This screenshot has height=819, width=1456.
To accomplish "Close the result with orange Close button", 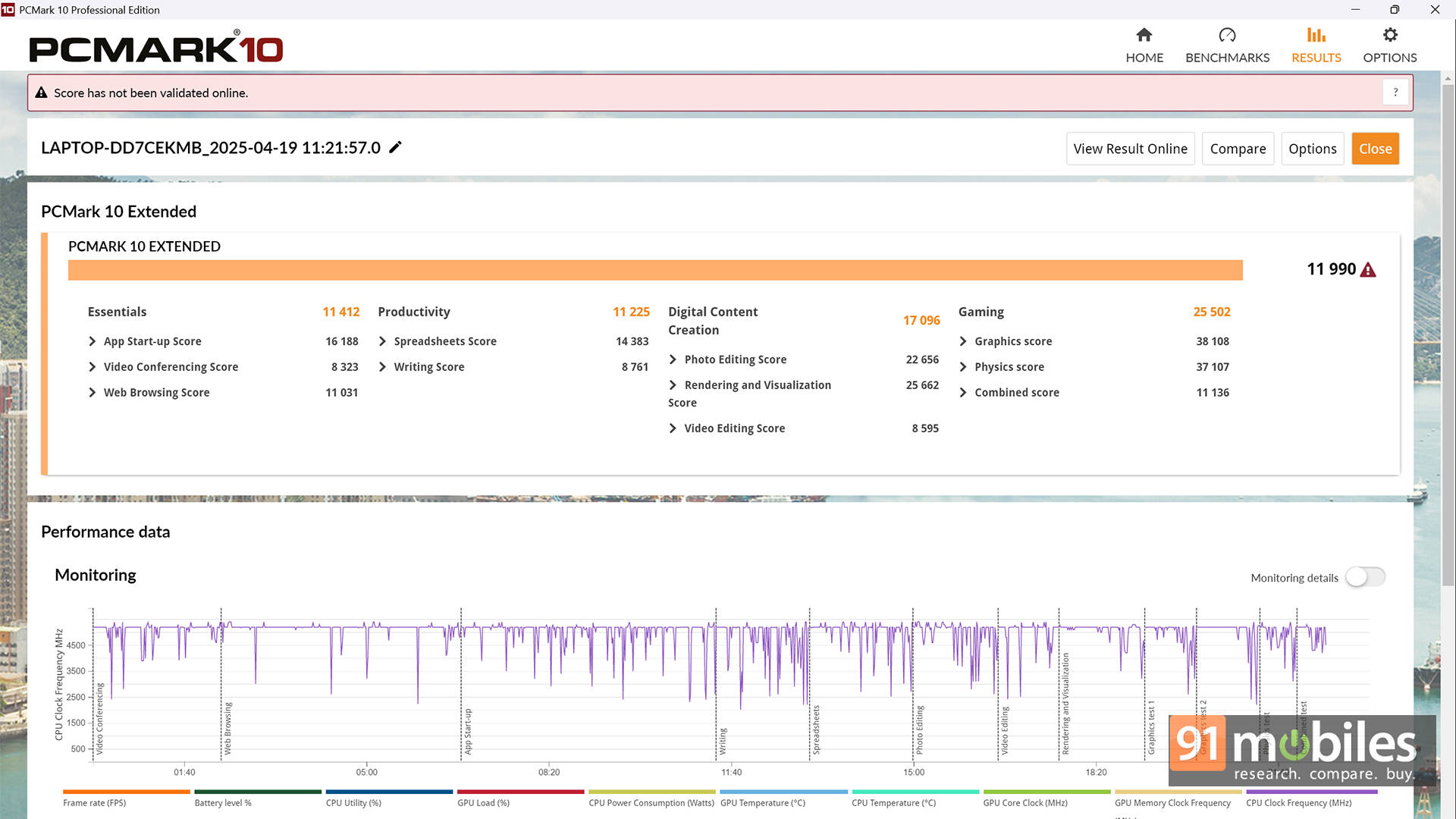I will pos(1376,149).
